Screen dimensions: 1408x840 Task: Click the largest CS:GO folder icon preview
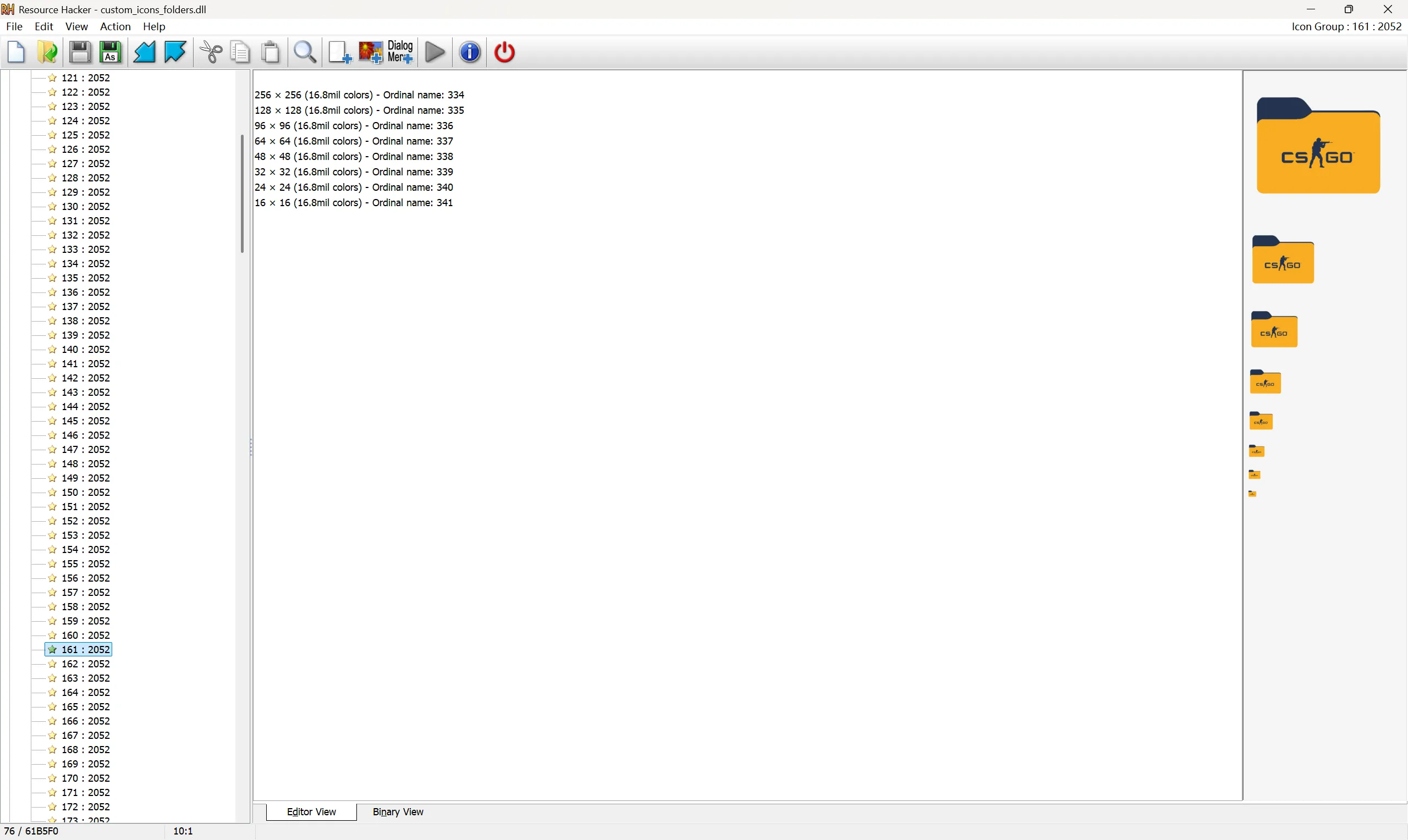pos(1318,146)
